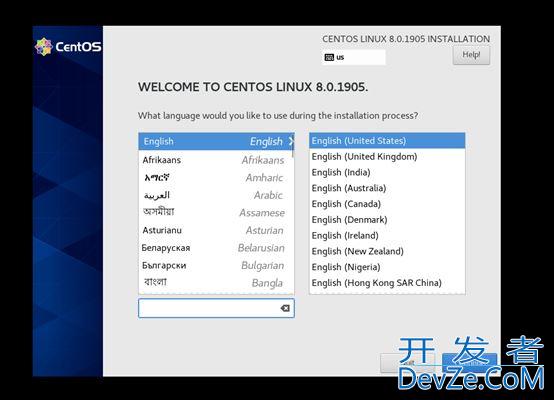Select the Arabic language row

(216, 195)
